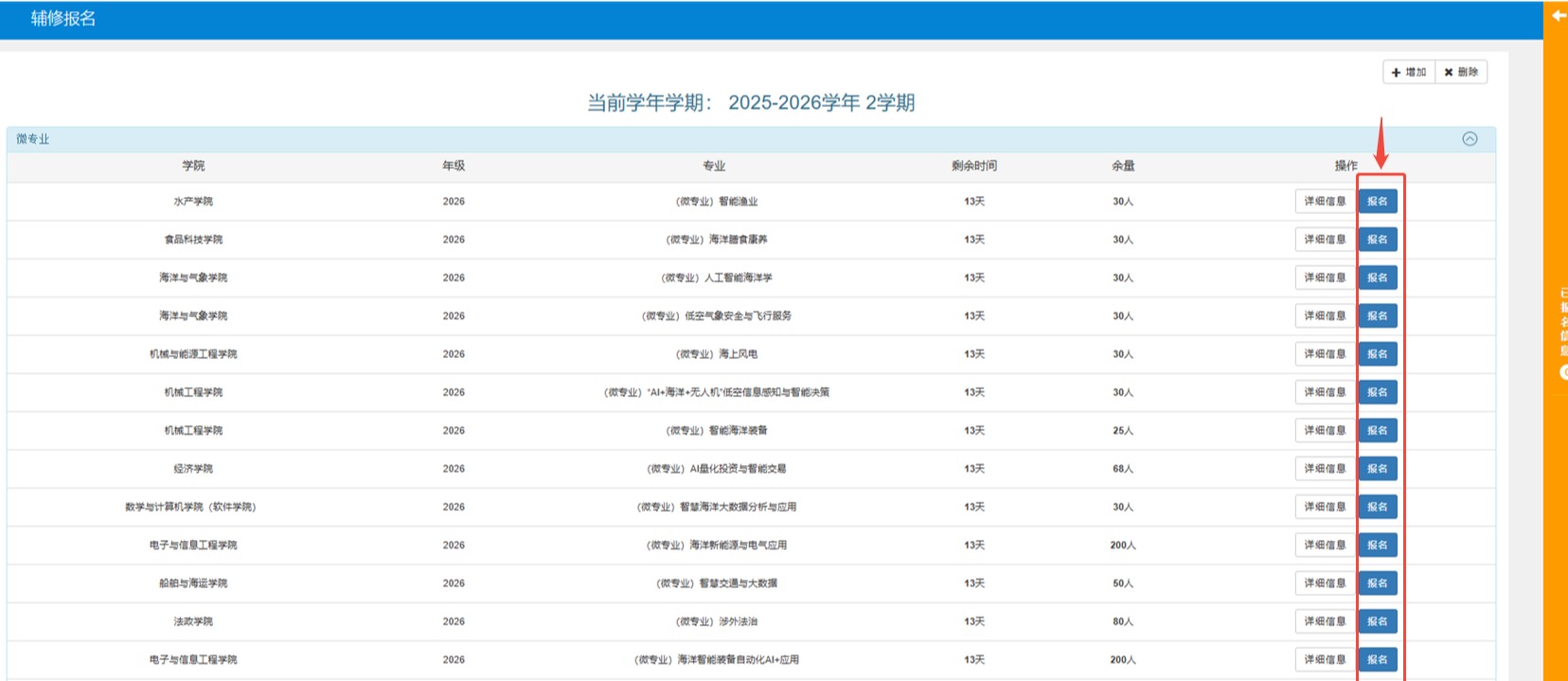Select the 食品科技学院 cell
The height and width of the screenshot is (681, 1568).
pos(193,240)
